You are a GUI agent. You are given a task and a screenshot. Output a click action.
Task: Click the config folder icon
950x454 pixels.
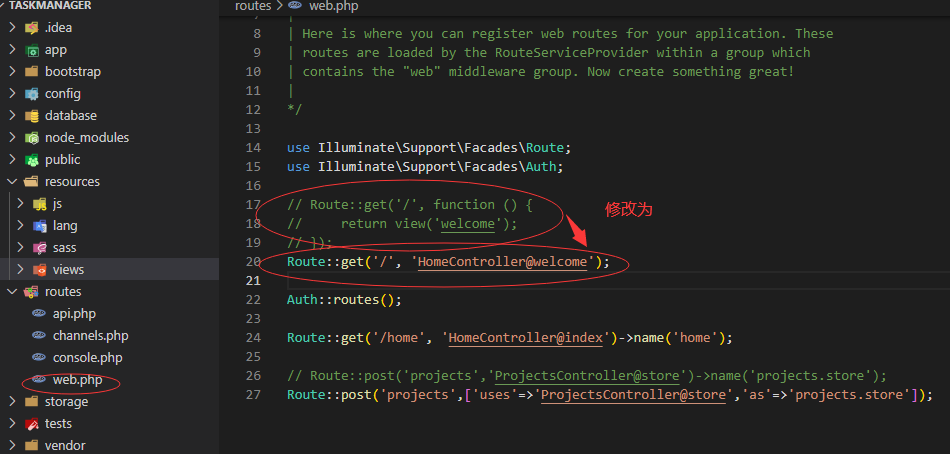32,94
